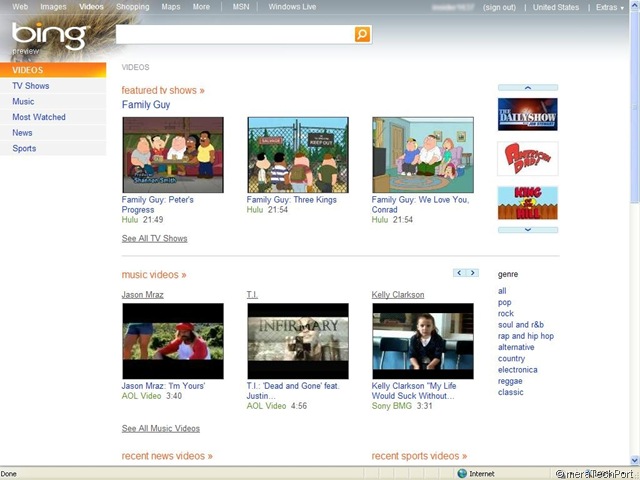Open the T.I. artist link
The image size is (640, 480).
(252, 295)
